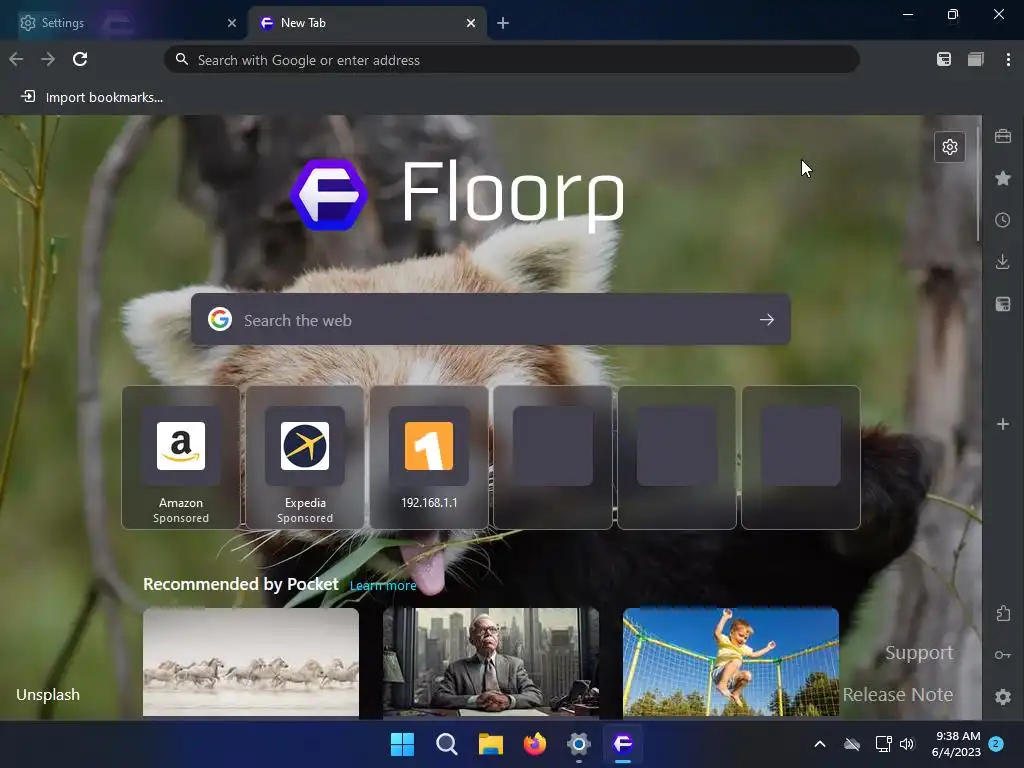Click Import bookmarks toolbar item

click(92, 97)
